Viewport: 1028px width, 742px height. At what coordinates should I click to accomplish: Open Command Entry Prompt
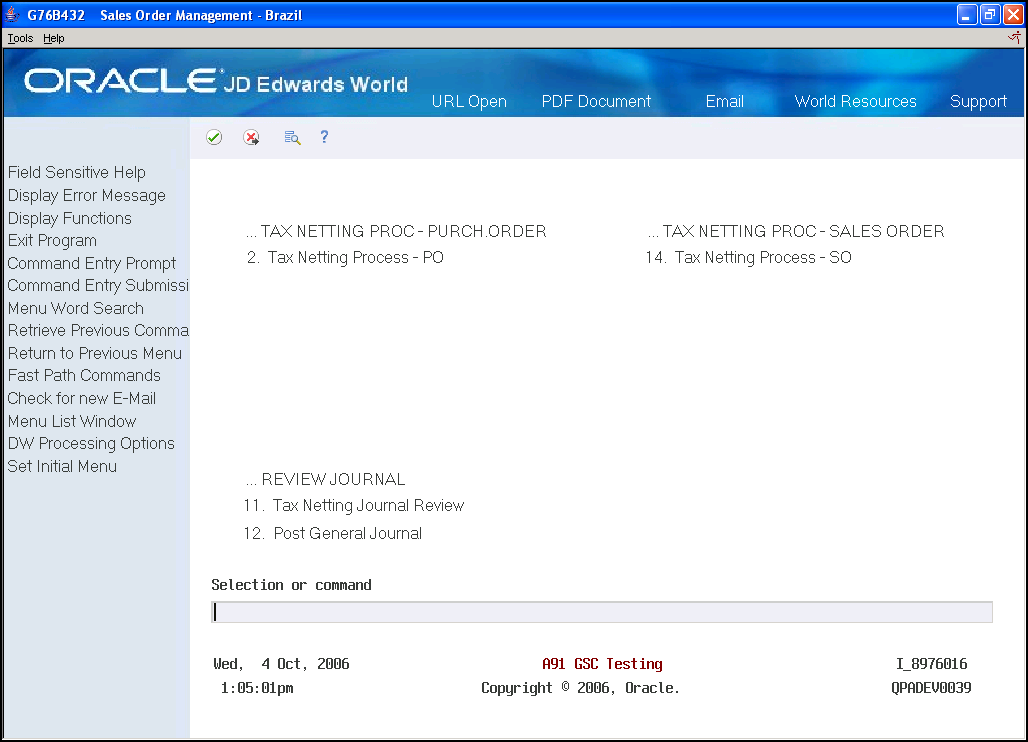[x=92, y=263]
